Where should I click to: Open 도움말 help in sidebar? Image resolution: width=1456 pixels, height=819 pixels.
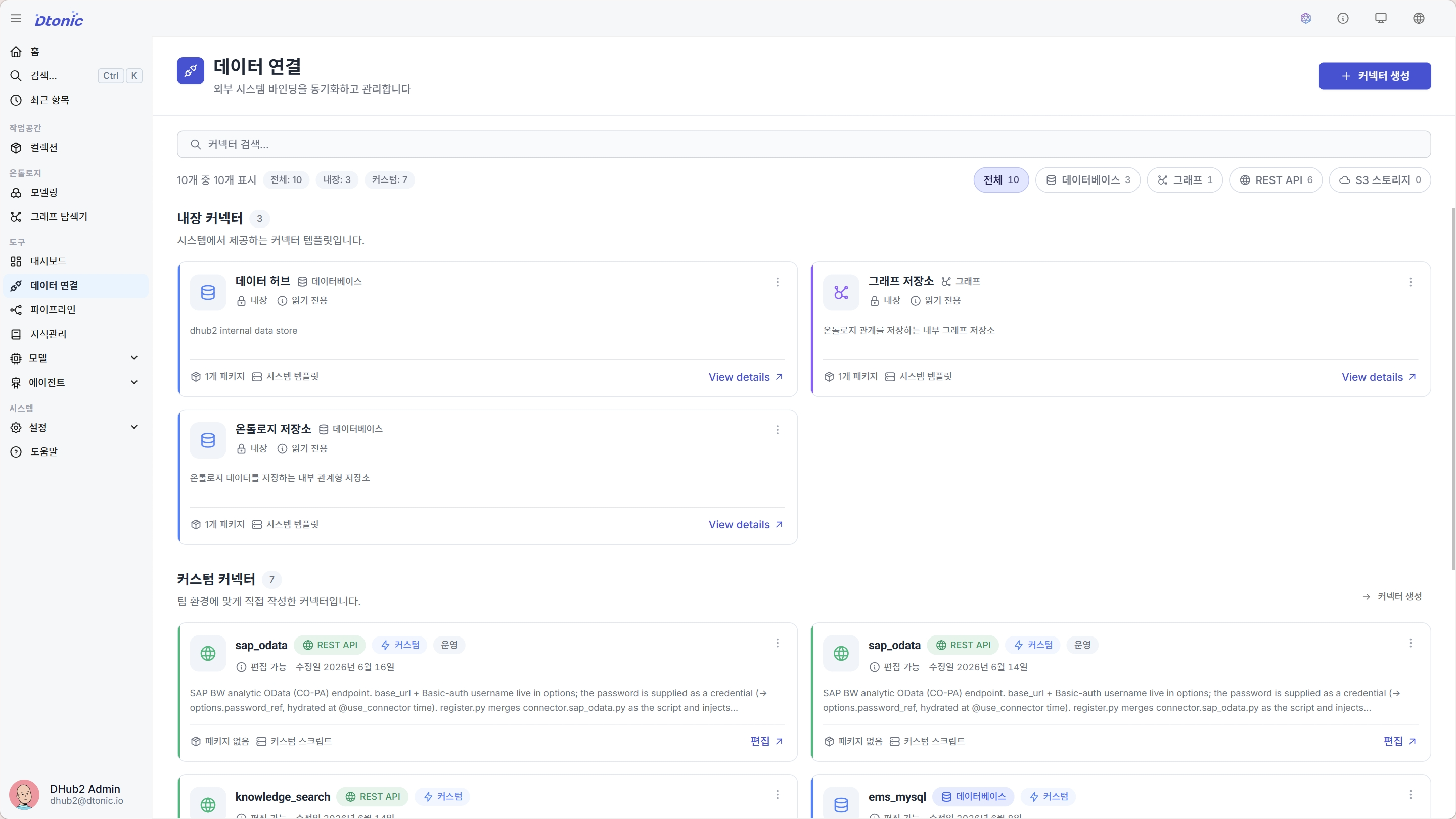pos(76,451)
